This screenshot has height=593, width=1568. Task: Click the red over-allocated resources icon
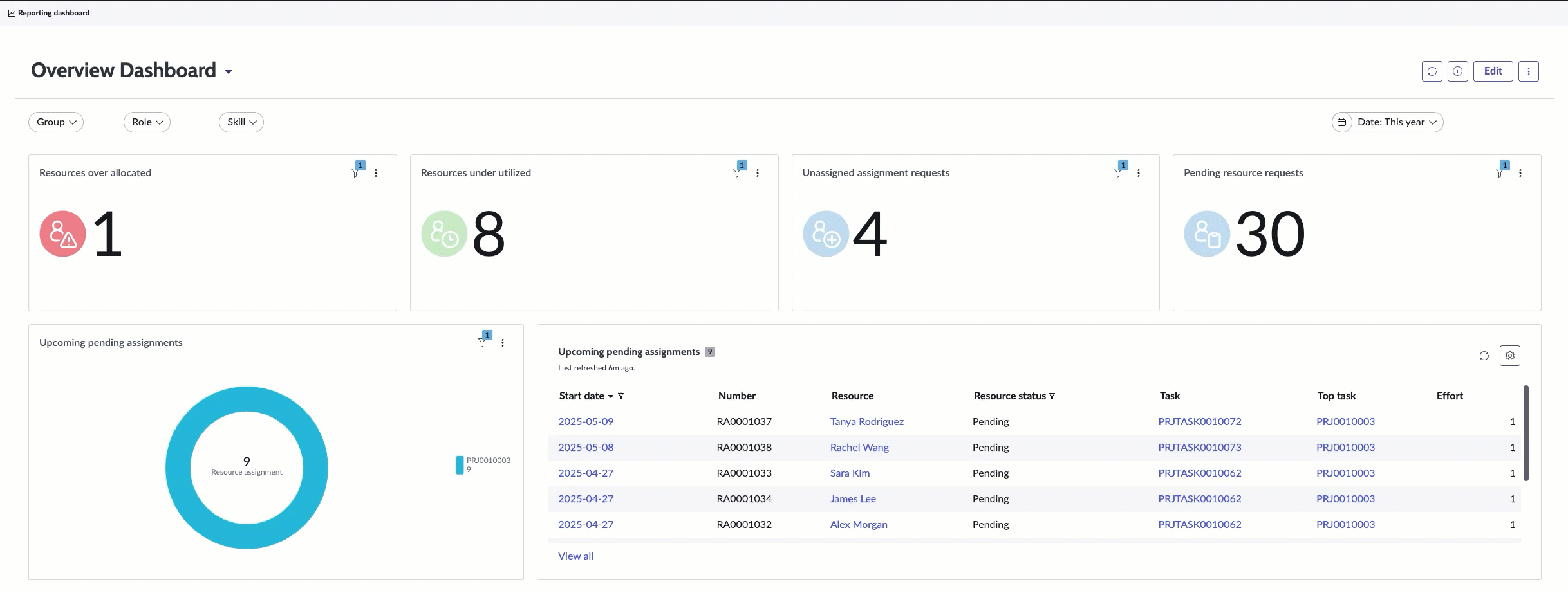[62, 234]
